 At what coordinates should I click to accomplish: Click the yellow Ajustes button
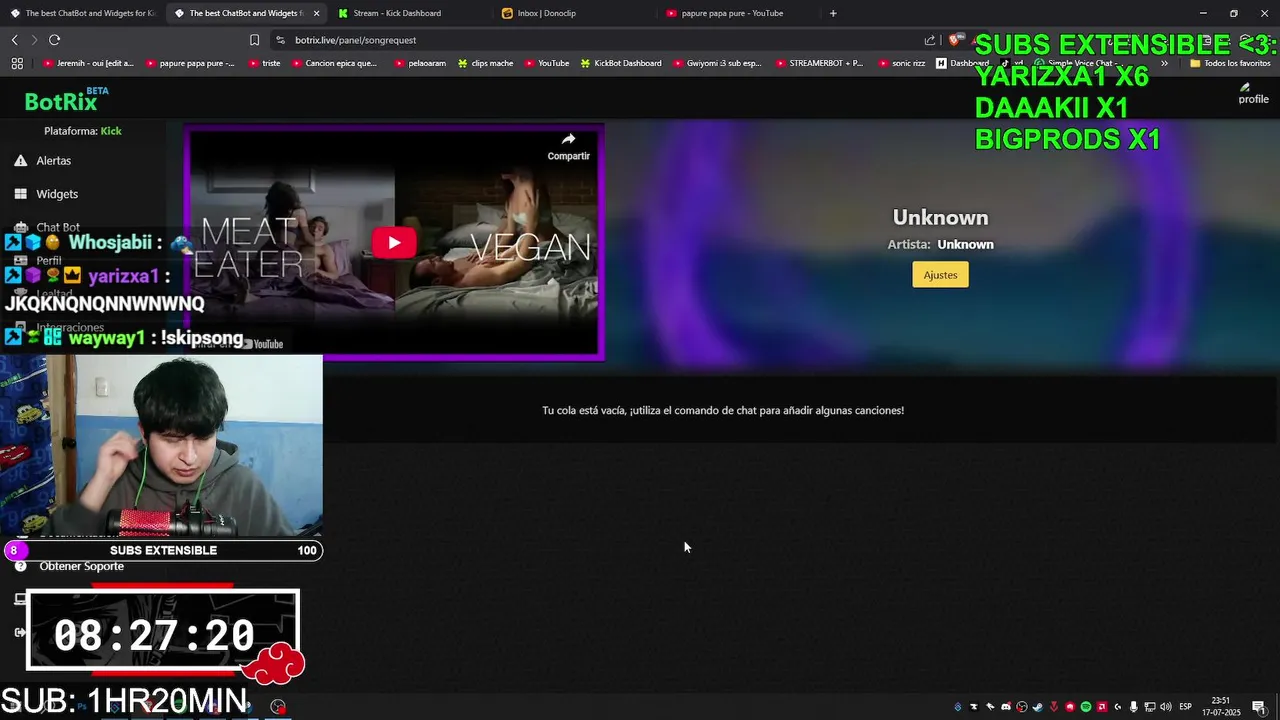(940, 275)
